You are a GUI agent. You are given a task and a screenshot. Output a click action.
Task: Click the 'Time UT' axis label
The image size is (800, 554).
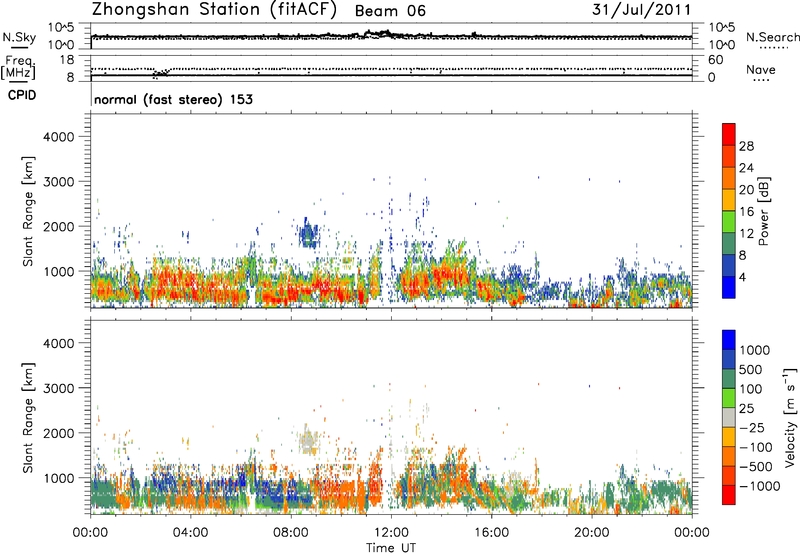tap(391, 548)
